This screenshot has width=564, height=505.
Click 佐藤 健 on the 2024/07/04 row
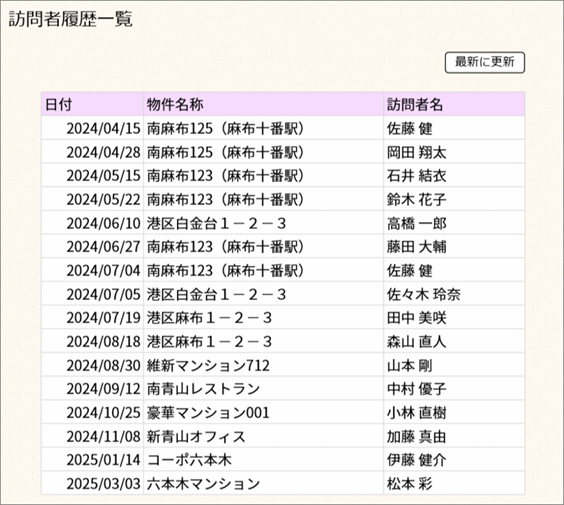coord(409,271)
